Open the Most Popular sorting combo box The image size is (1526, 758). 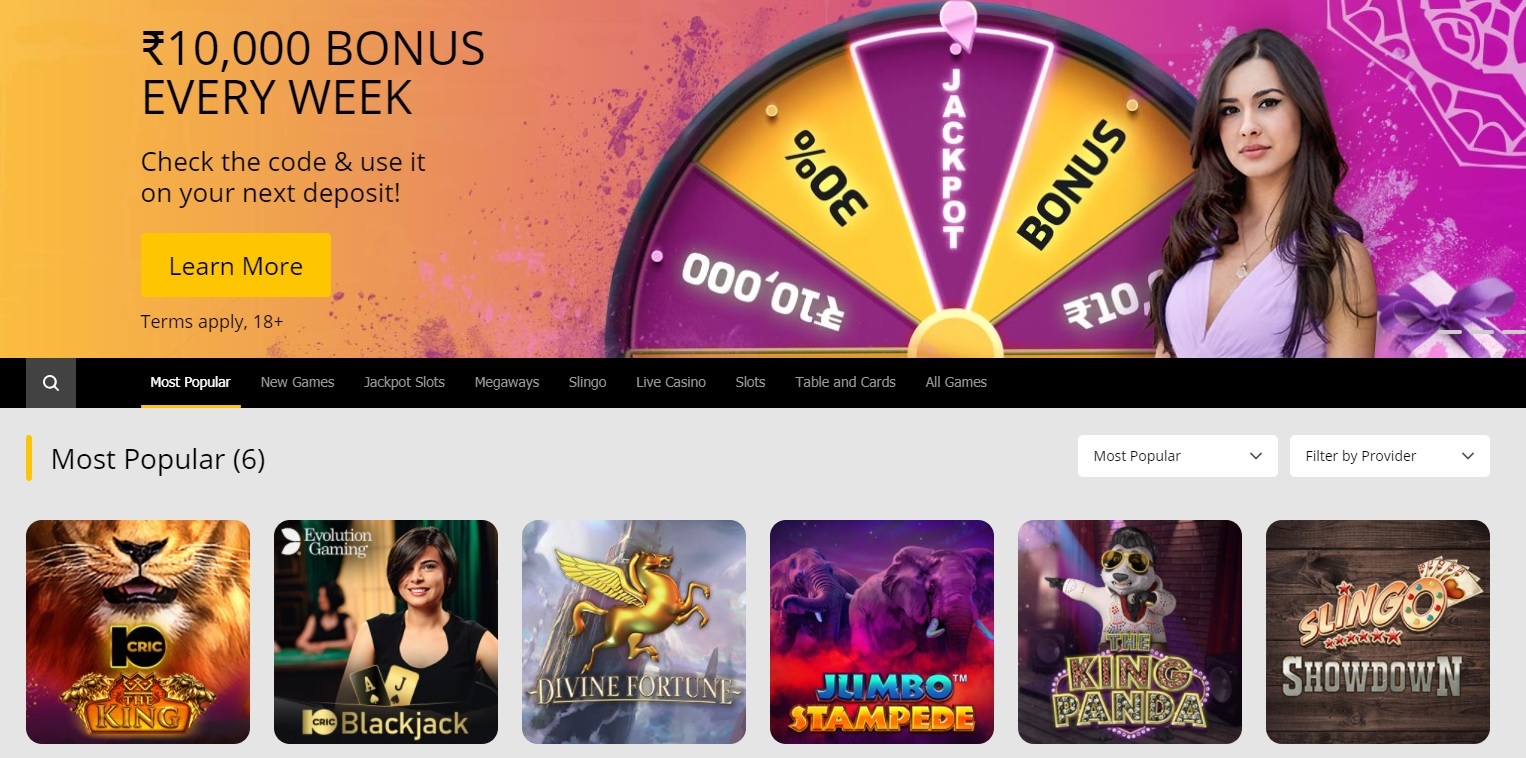click(1178, 456)
